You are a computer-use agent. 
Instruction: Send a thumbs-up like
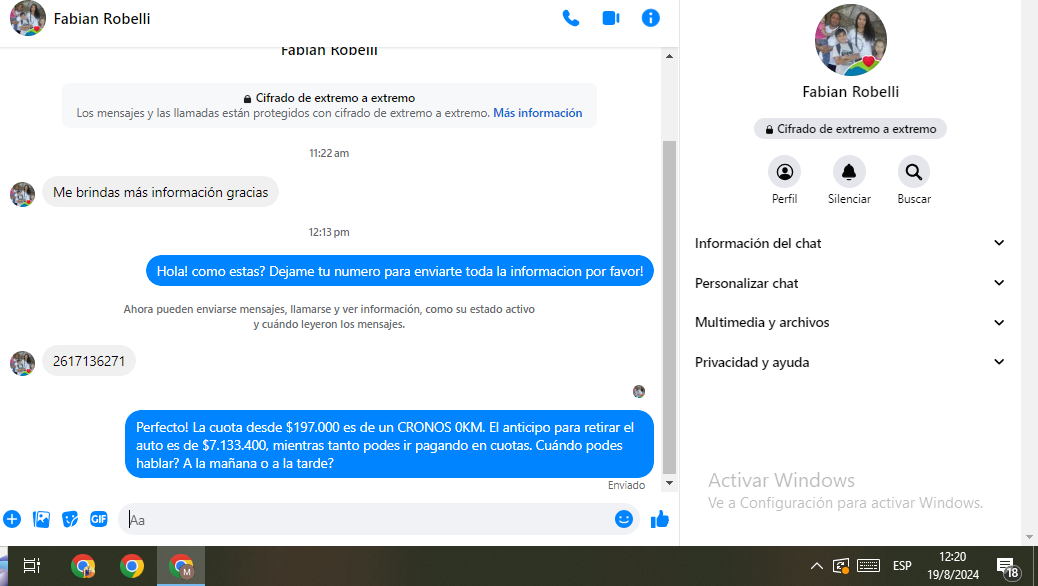click(x=660, y=519)
